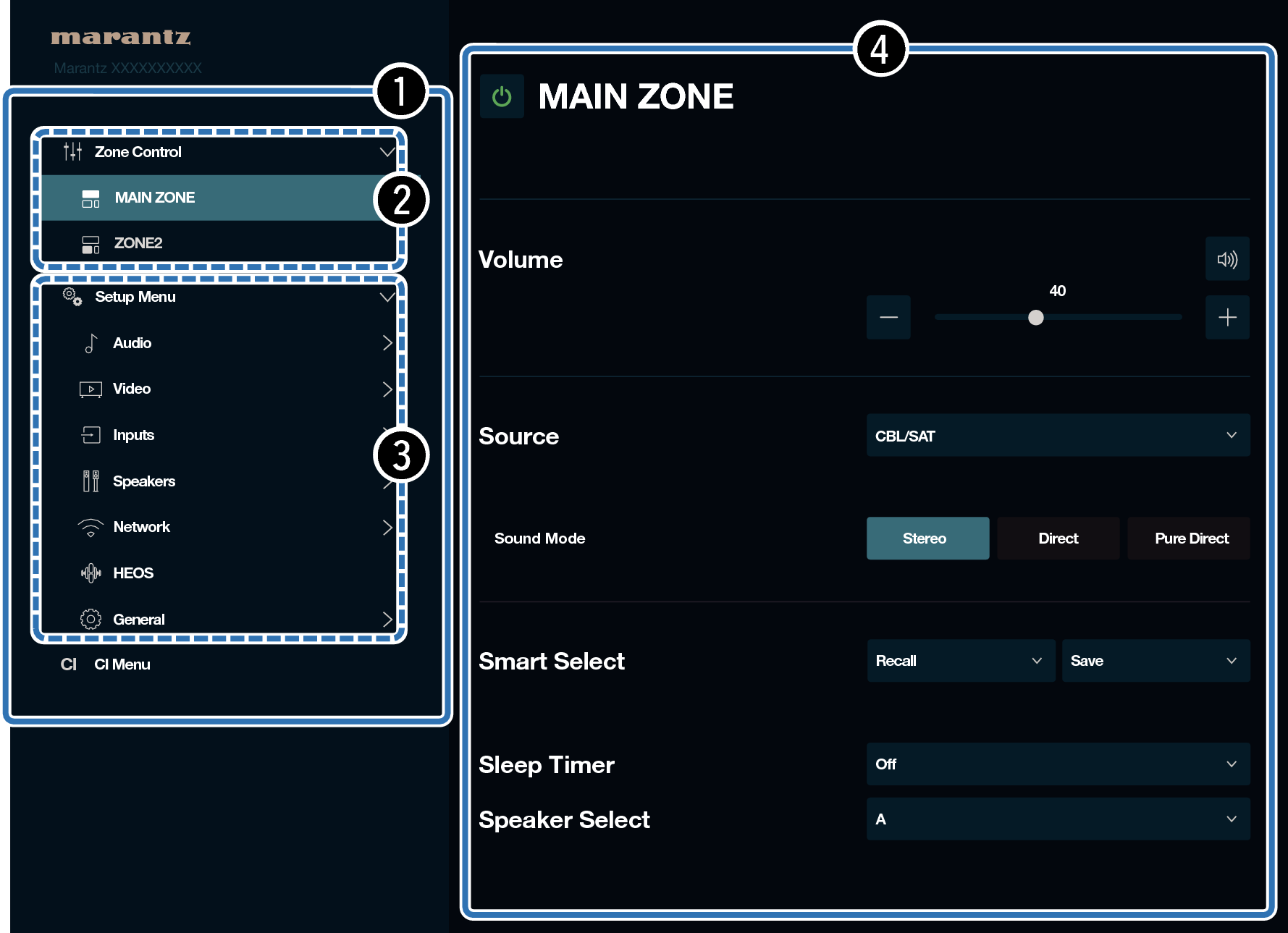Viewport: 1288px width, 933px height.
Task: Select ZONE2 in Zone Control
Action: [138, 243]
